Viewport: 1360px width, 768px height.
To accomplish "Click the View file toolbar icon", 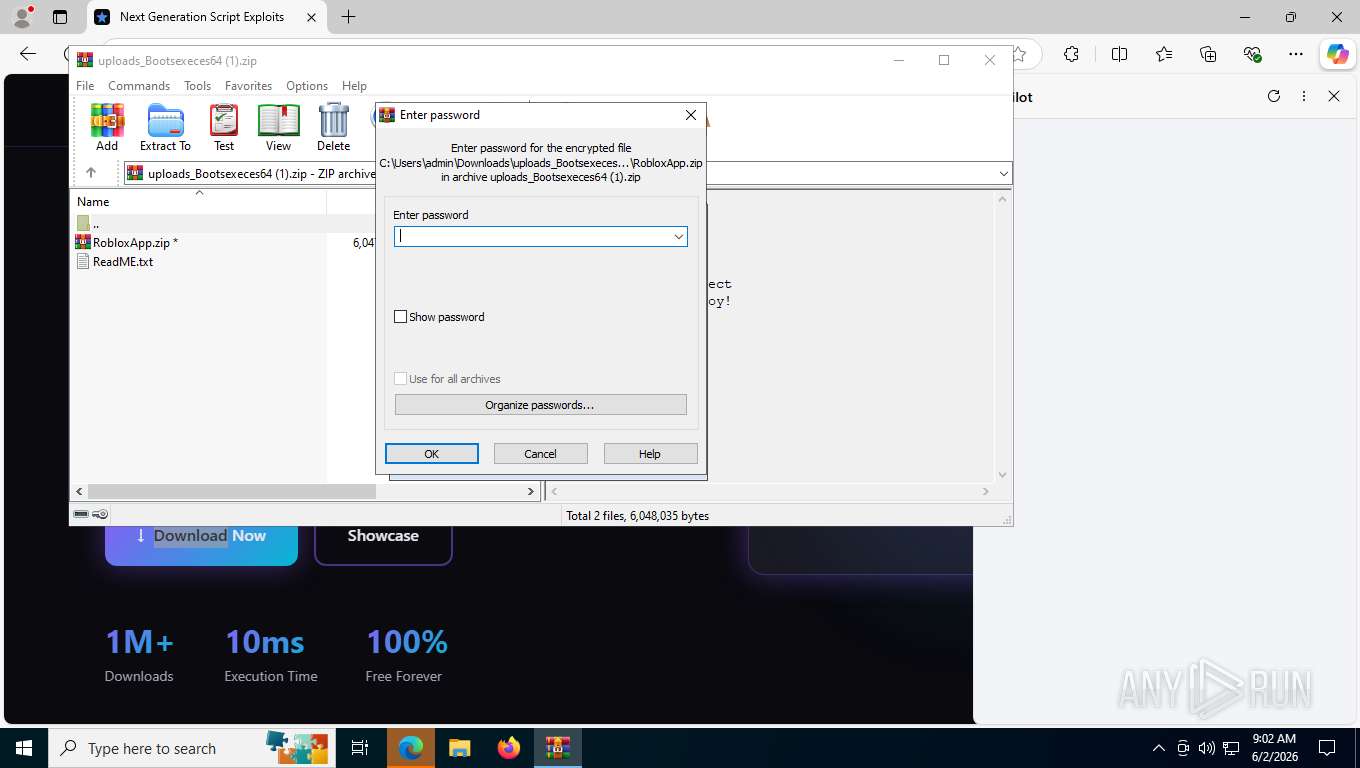I will [x=278, y=128].
